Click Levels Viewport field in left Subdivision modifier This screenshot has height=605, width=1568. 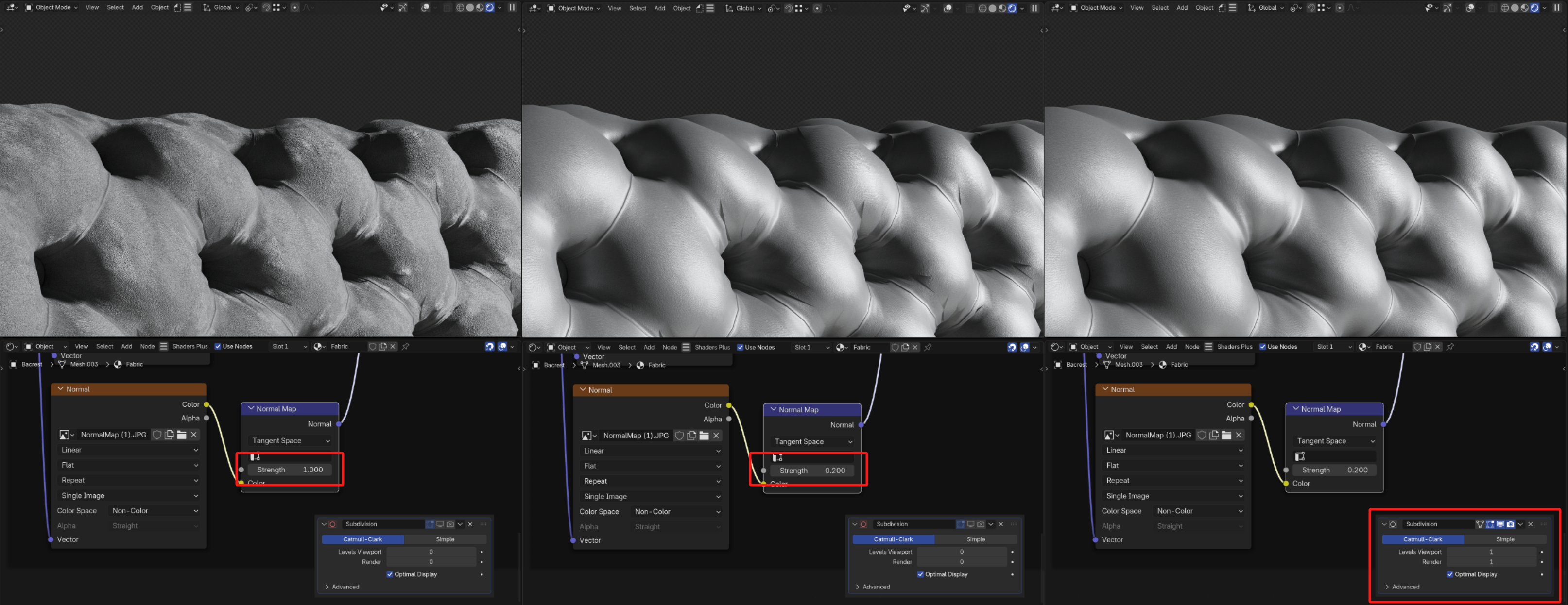pos(431,552)
